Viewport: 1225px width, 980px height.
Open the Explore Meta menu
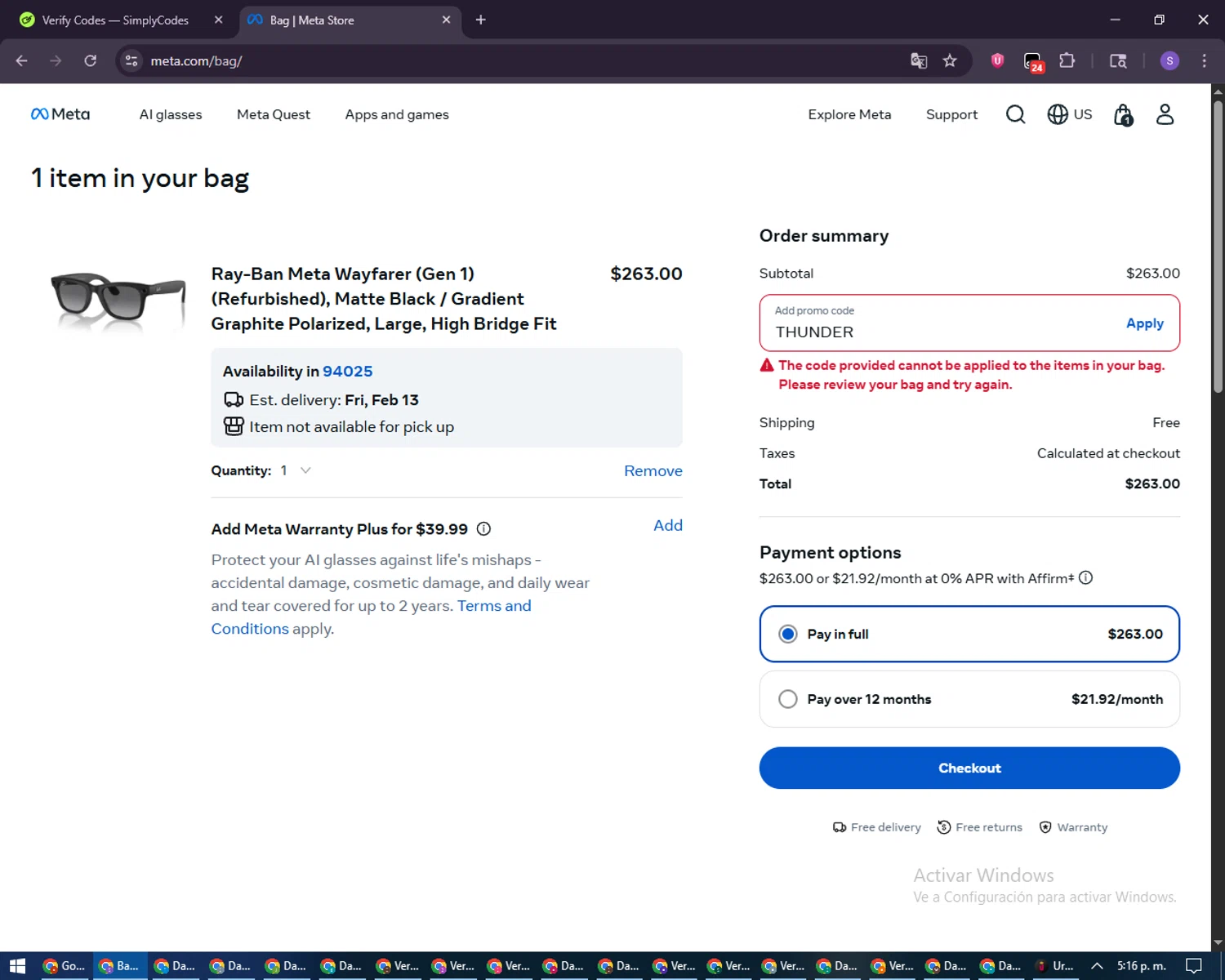[849, 114]
